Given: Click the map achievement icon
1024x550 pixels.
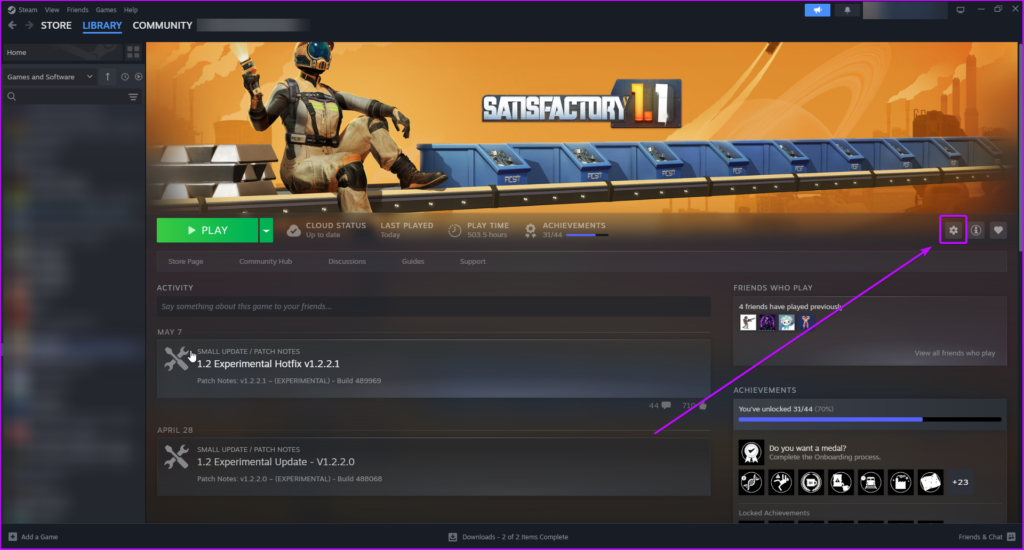Looking at the screenshot, I should [x=931, y=482].
